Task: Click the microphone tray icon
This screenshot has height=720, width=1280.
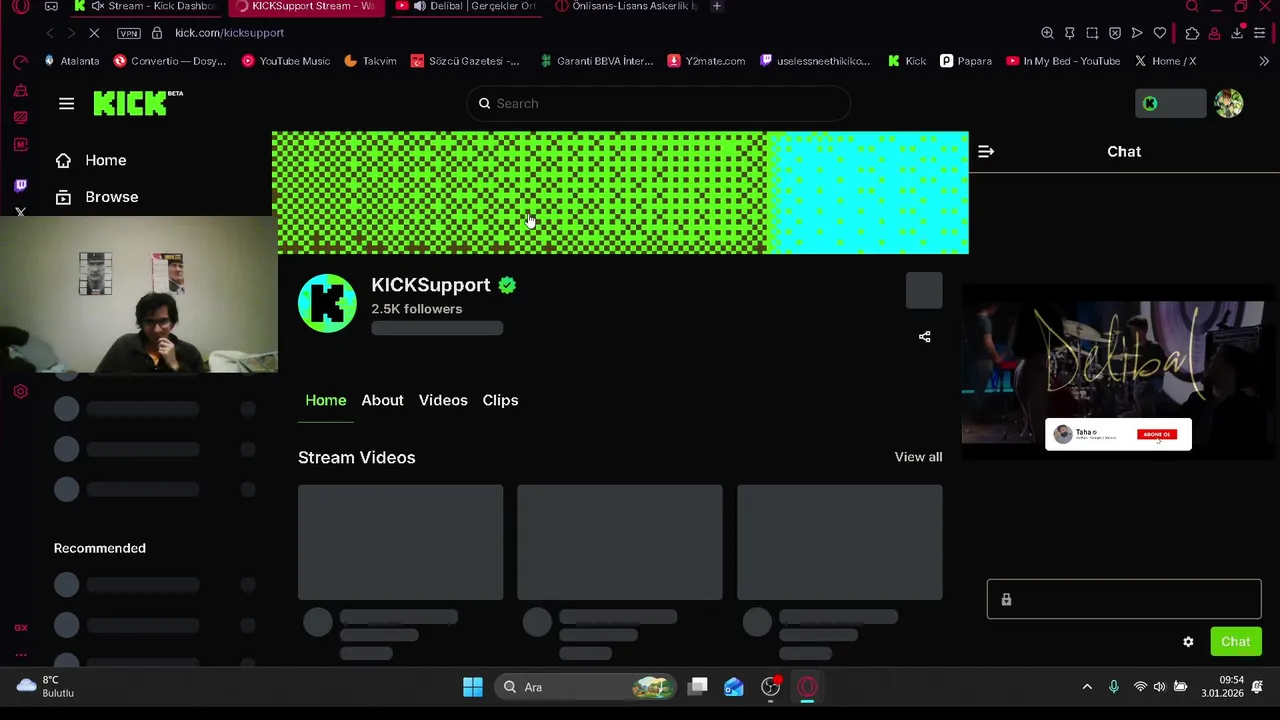Action: pyautogui.click(x=1114, y=687)
